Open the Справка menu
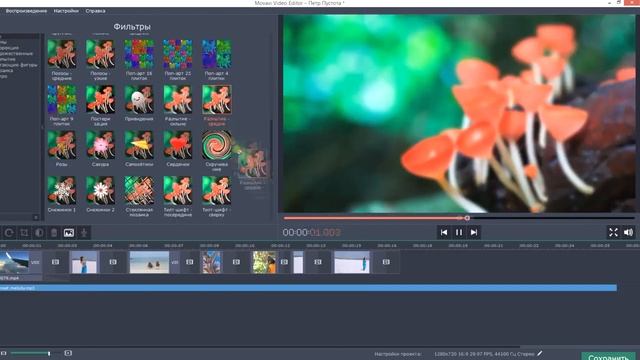This screenshot has height=360, width=640. point(96,11)
